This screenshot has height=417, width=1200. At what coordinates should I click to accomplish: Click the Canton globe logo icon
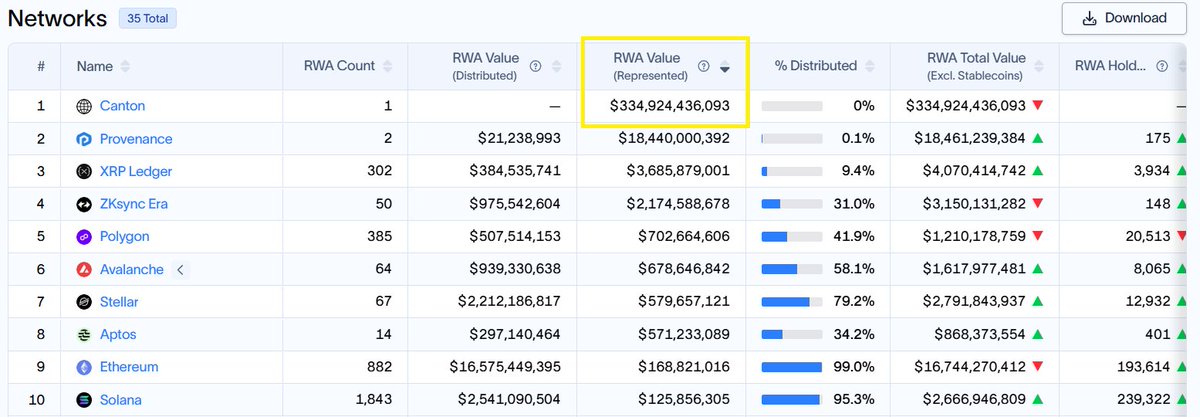(84, 106)
